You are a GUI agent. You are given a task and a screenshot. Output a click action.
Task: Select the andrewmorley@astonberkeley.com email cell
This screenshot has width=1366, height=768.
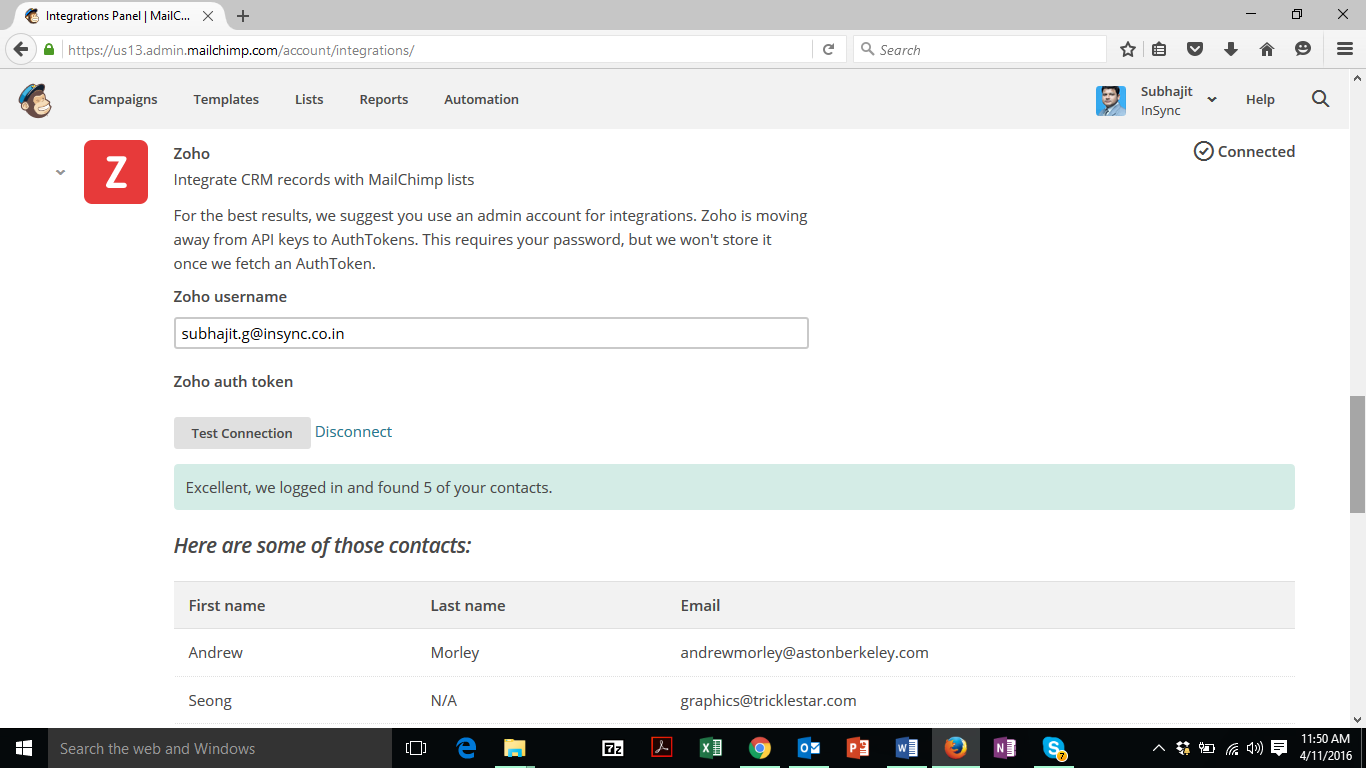click(x=805, y=652)
